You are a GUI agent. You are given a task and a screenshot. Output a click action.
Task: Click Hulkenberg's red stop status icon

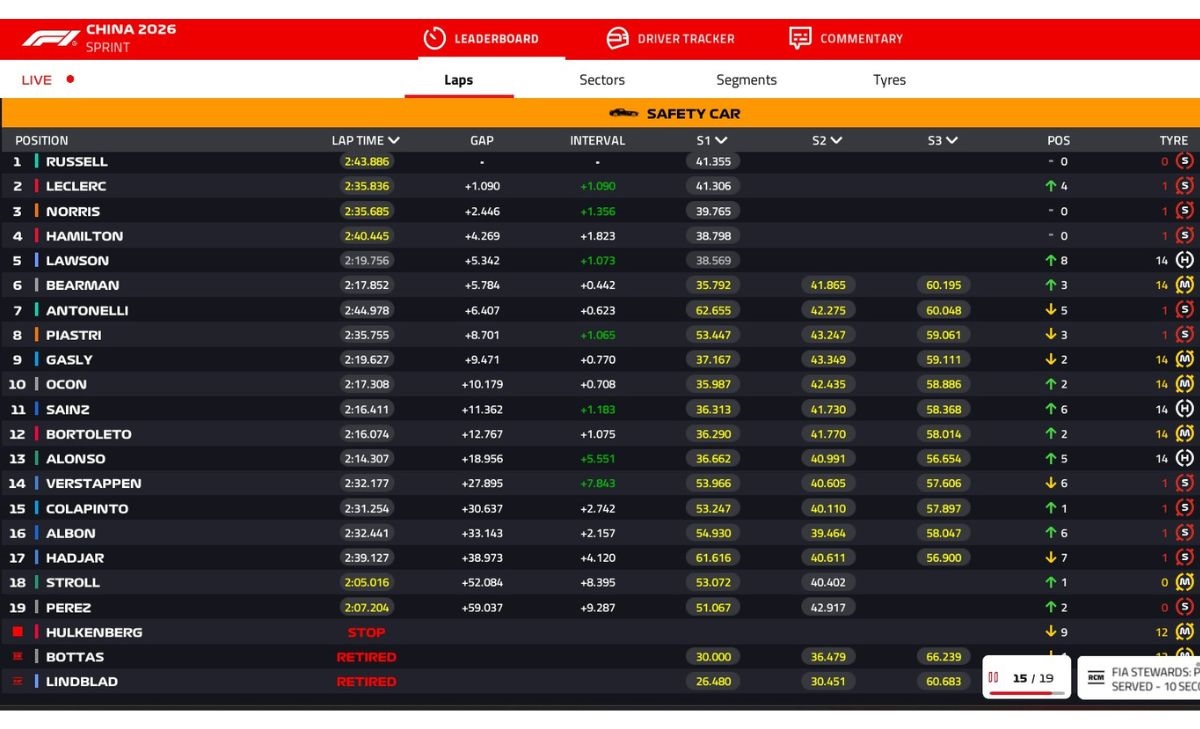tap(17, 632)
